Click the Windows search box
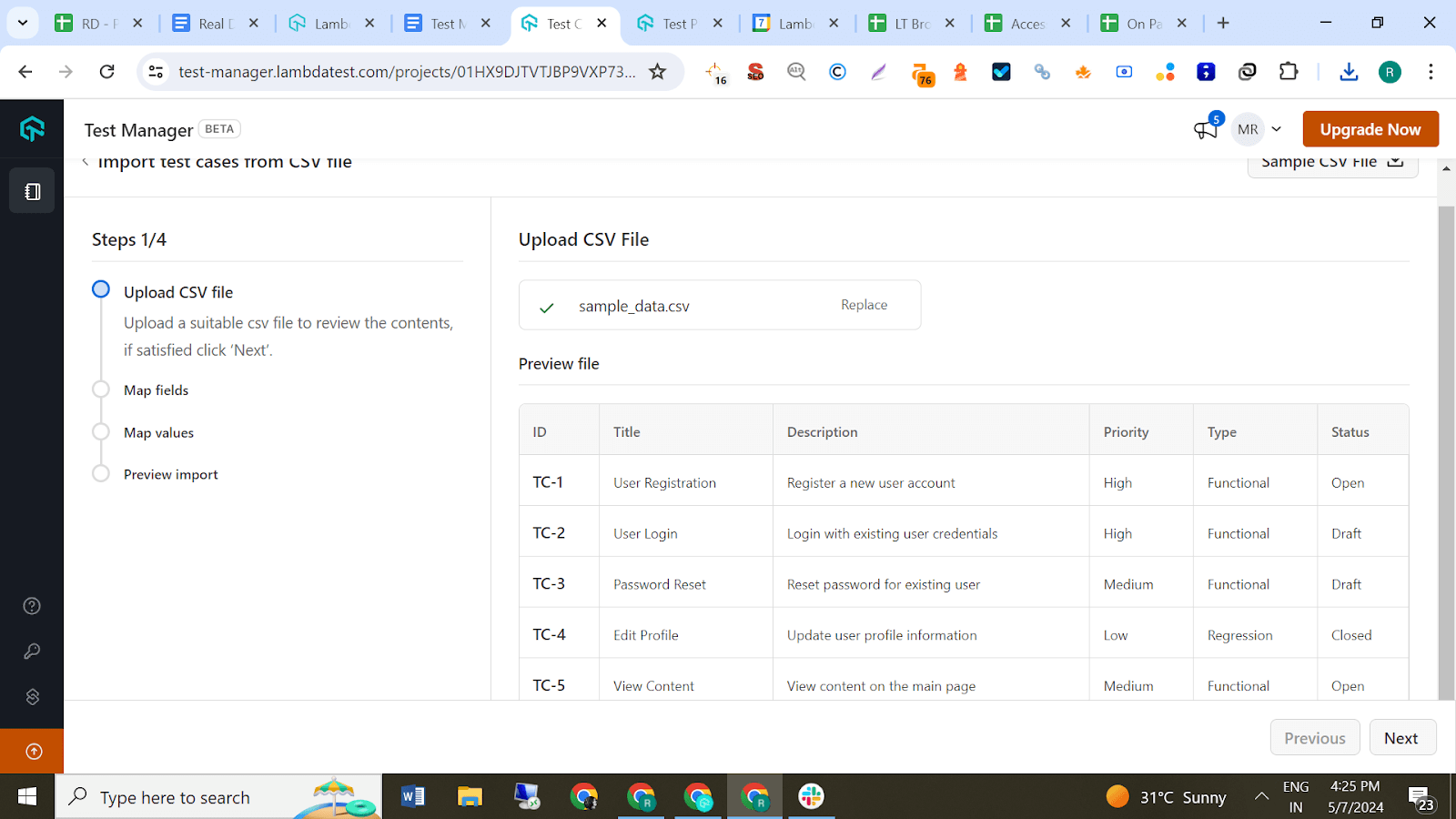The height and width of the screenshot is (819, 1456). tap(218, 797)
